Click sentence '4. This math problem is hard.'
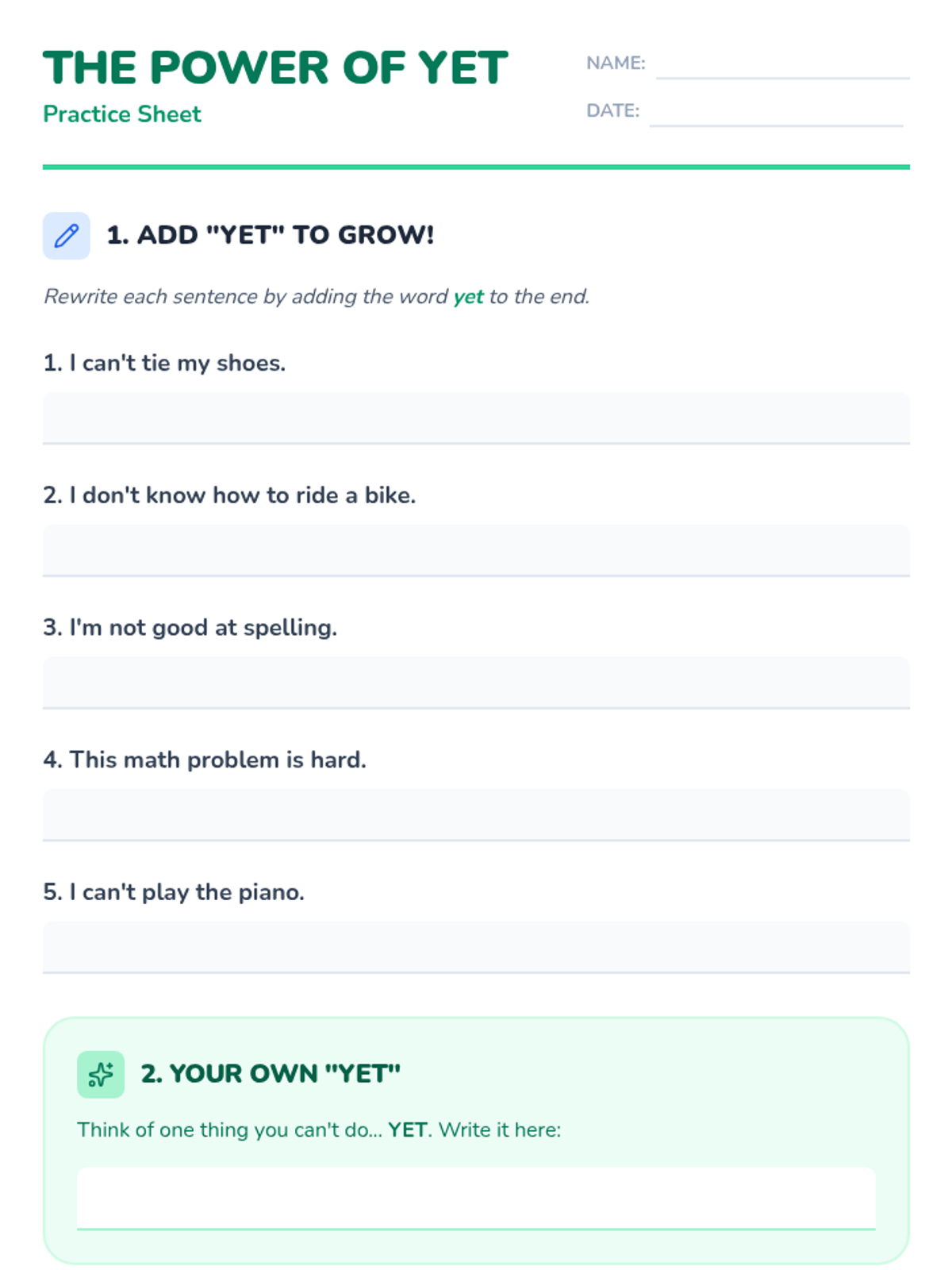The width and height of the screenshot is (952, 1270). pyautogui.click(x=205, y=760)
